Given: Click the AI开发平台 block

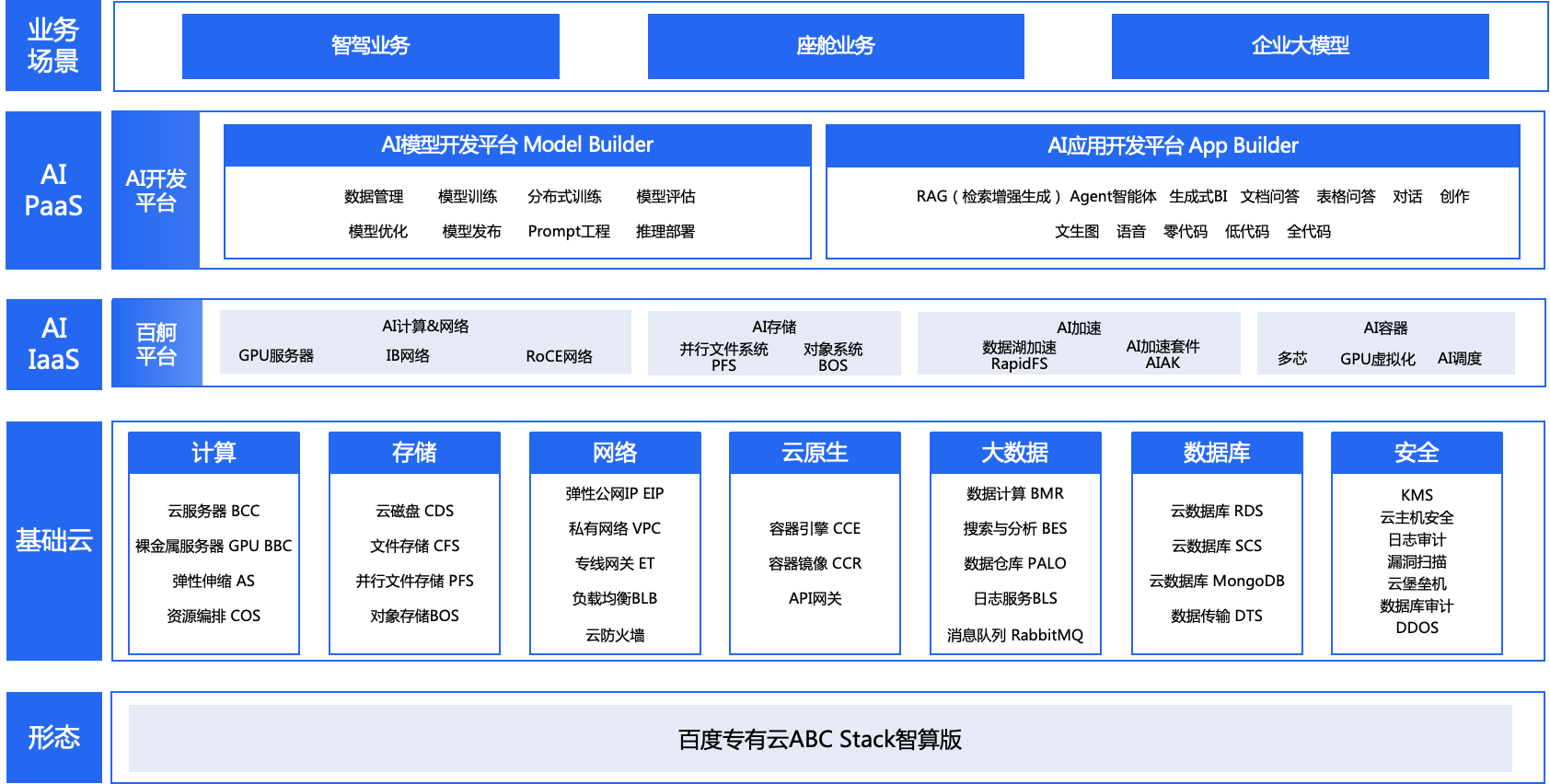Looking at the screenshot, I should pos(156,190).
